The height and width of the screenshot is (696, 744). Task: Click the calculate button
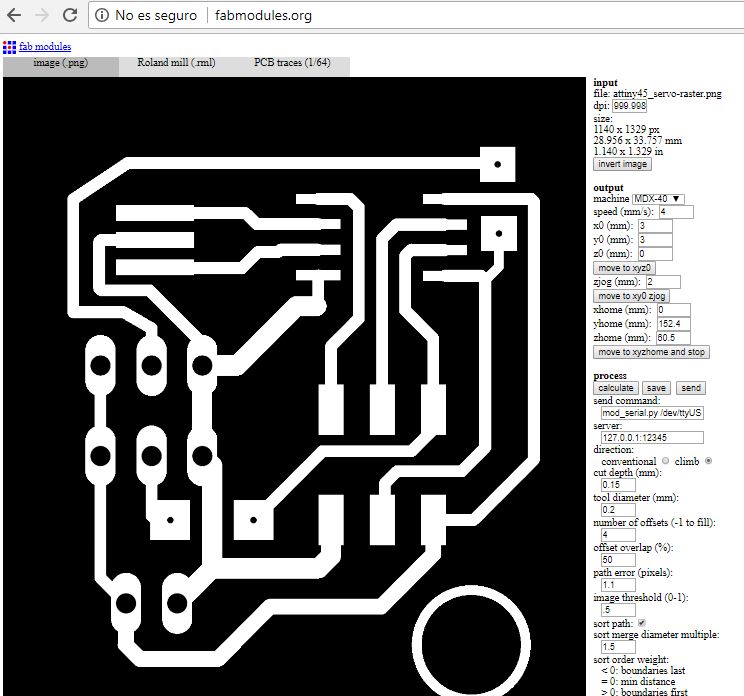(x=616, y=388)
